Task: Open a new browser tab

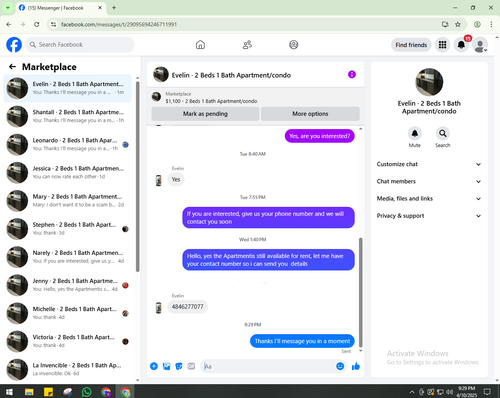Action: click(x=114, y=8)
